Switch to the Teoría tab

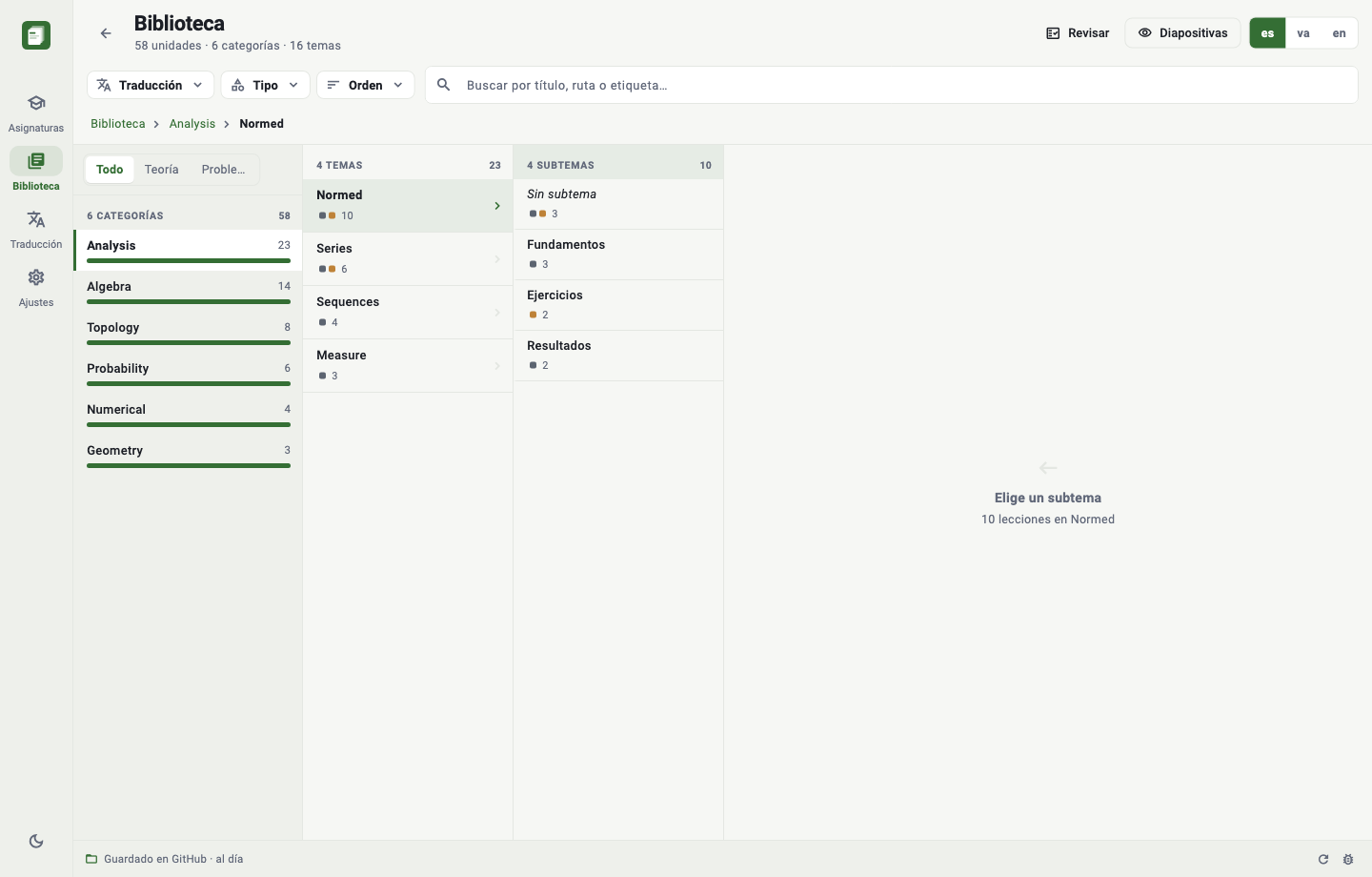pos(162,170)
